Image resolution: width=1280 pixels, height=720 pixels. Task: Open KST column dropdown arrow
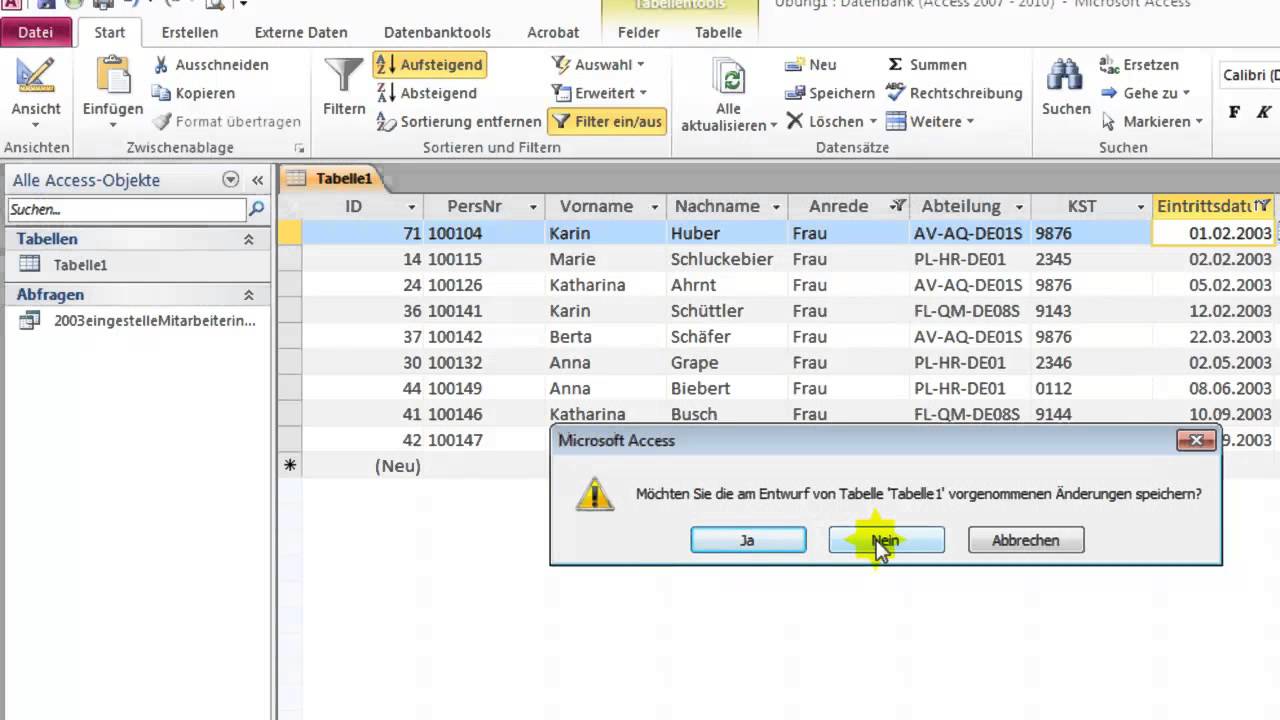(1140, 207)
